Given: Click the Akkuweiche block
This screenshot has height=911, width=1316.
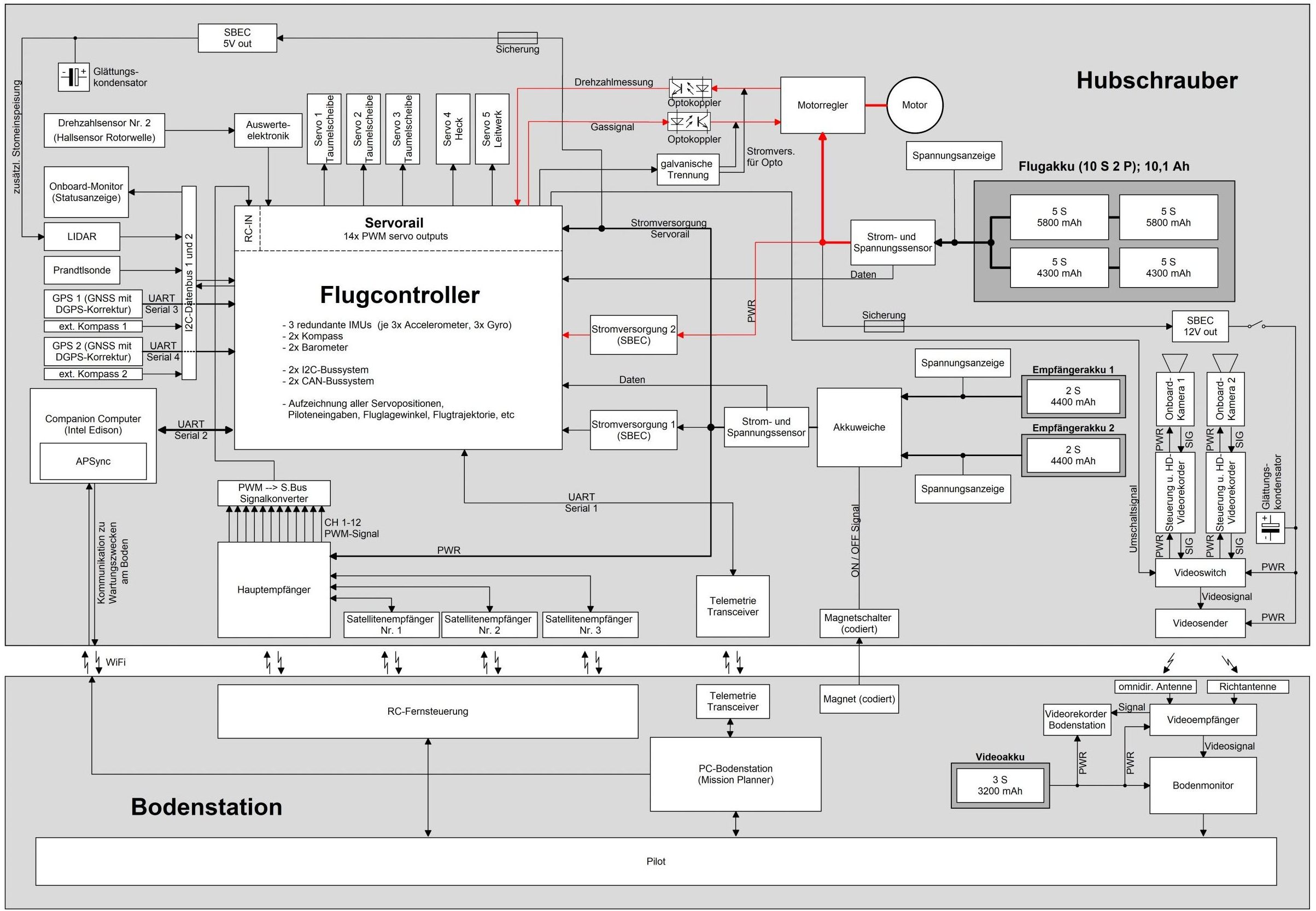Looking at the screenshot, I should tap(859, 427).
